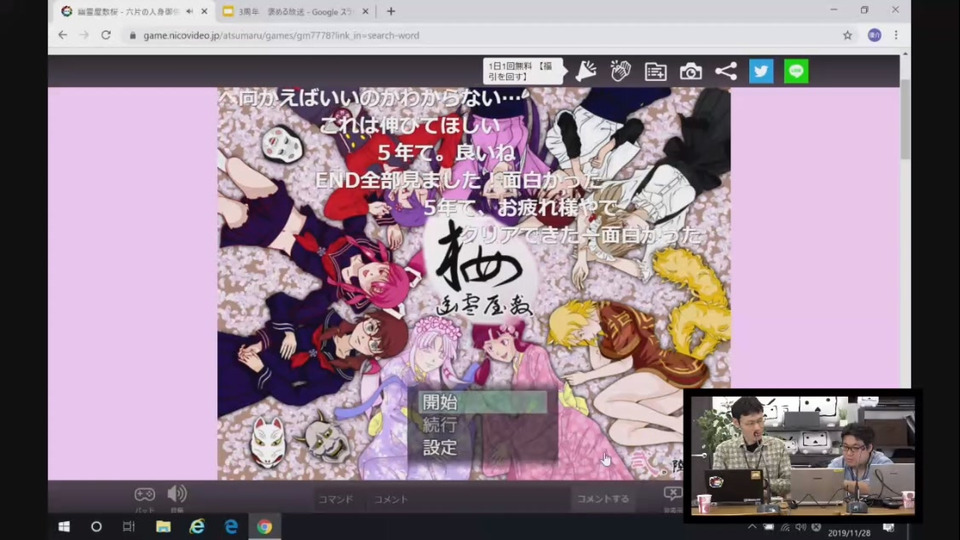Open the notification center icon
Image resolution: width=960 pixels, height=540 pixels.
(888, 528)
